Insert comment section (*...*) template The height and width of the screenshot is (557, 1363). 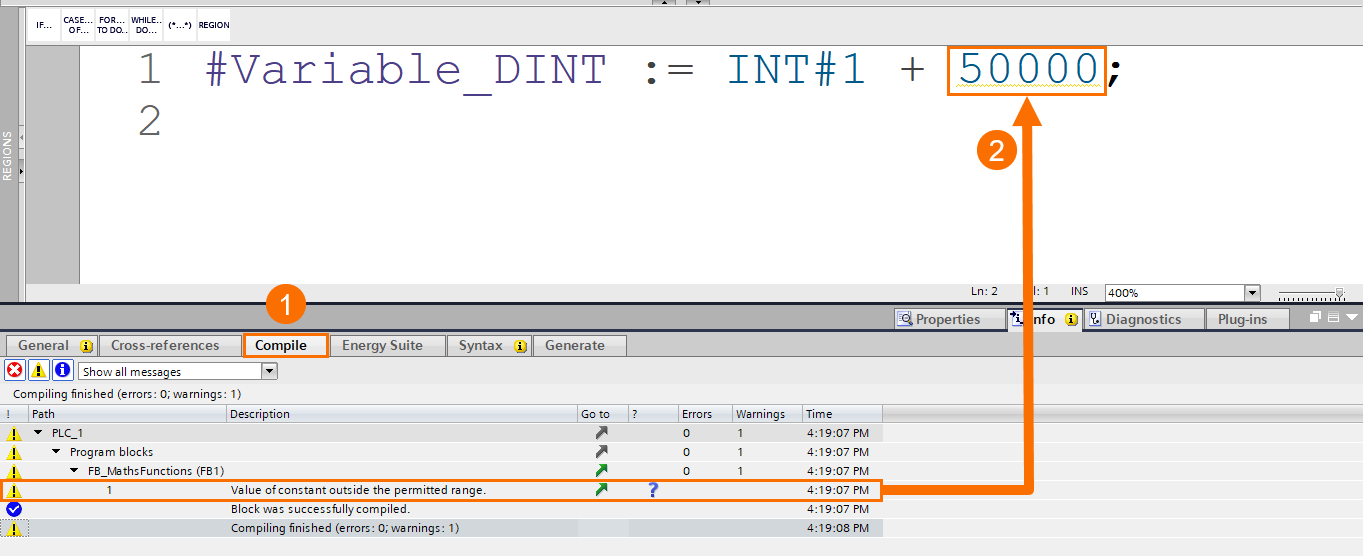(180, 25)
